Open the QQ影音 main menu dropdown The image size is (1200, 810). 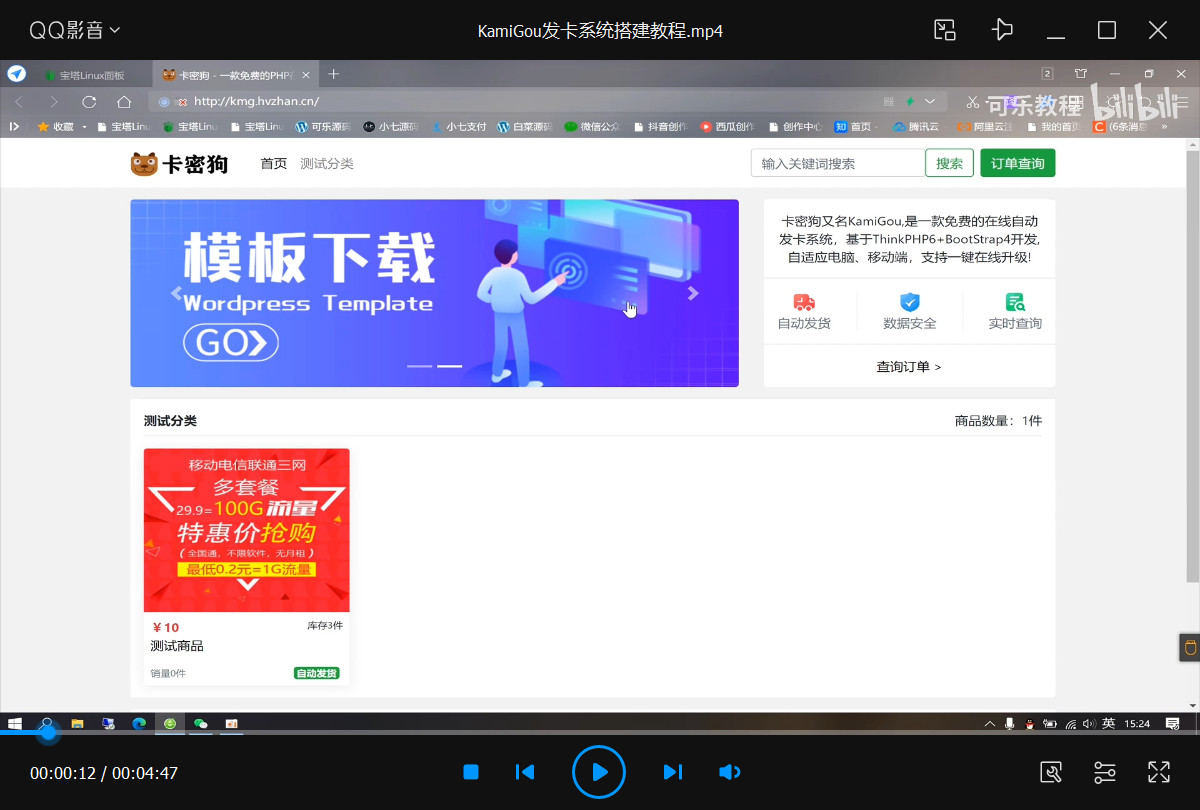[x=75, y=30]
